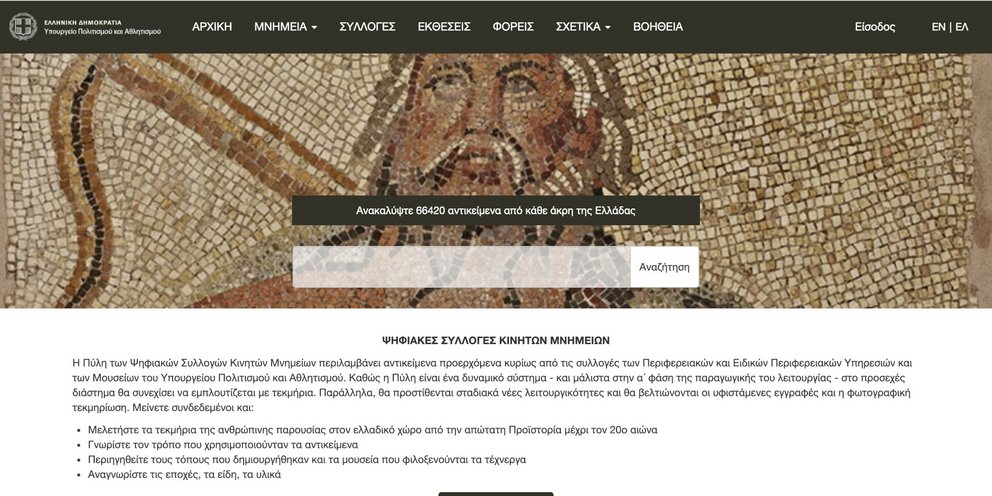Click the Είσοδος login link
Image resolution: width=992 pixels, height=496 pixels.
point(875,27)
